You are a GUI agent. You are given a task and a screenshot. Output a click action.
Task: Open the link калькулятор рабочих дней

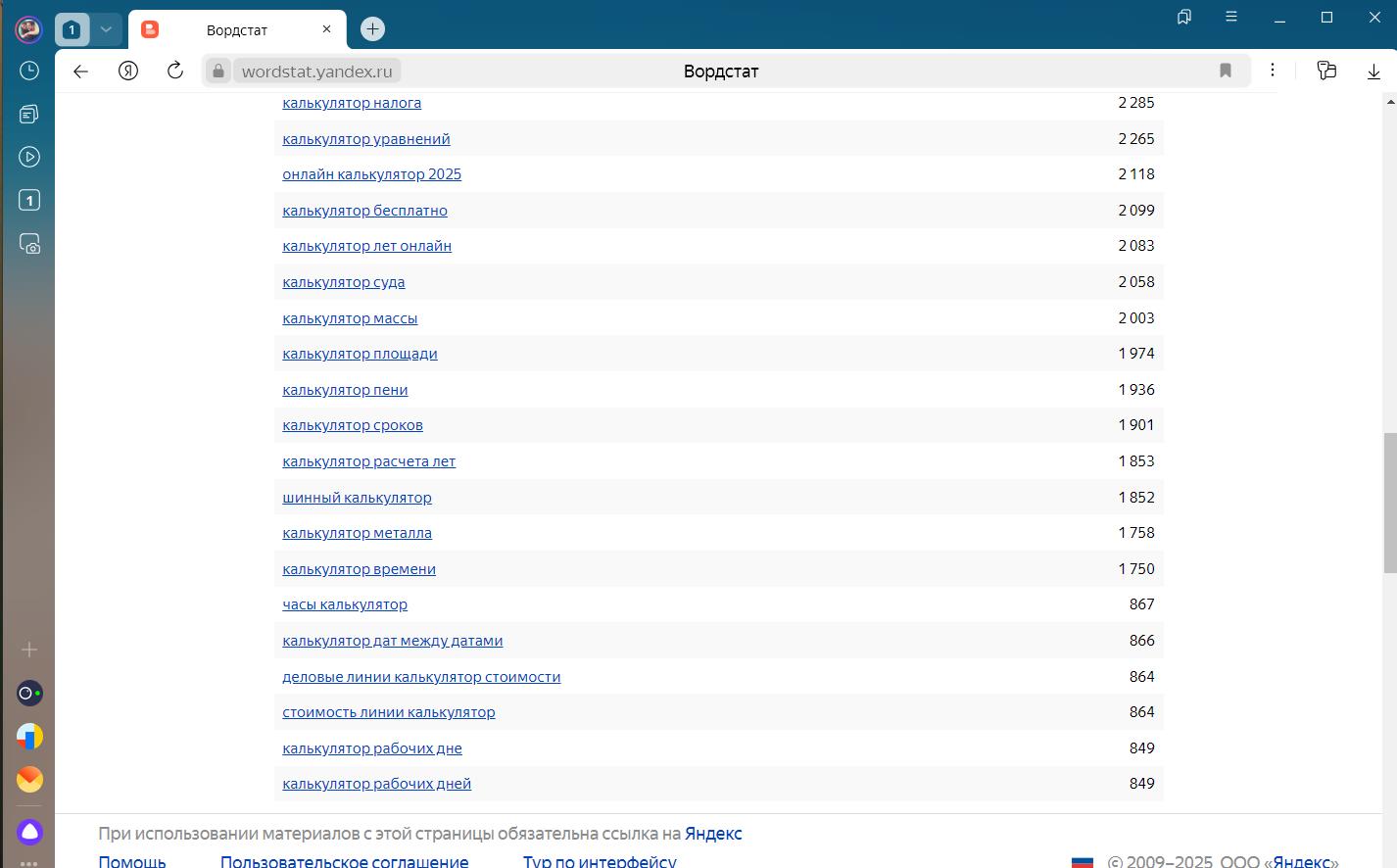coord(376,784)
